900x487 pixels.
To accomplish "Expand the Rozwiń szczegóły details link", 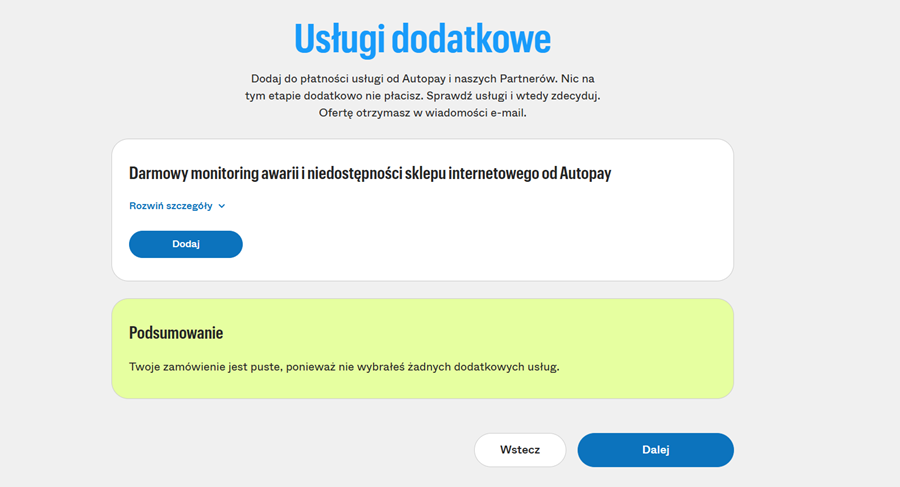I will coord(171,206).
